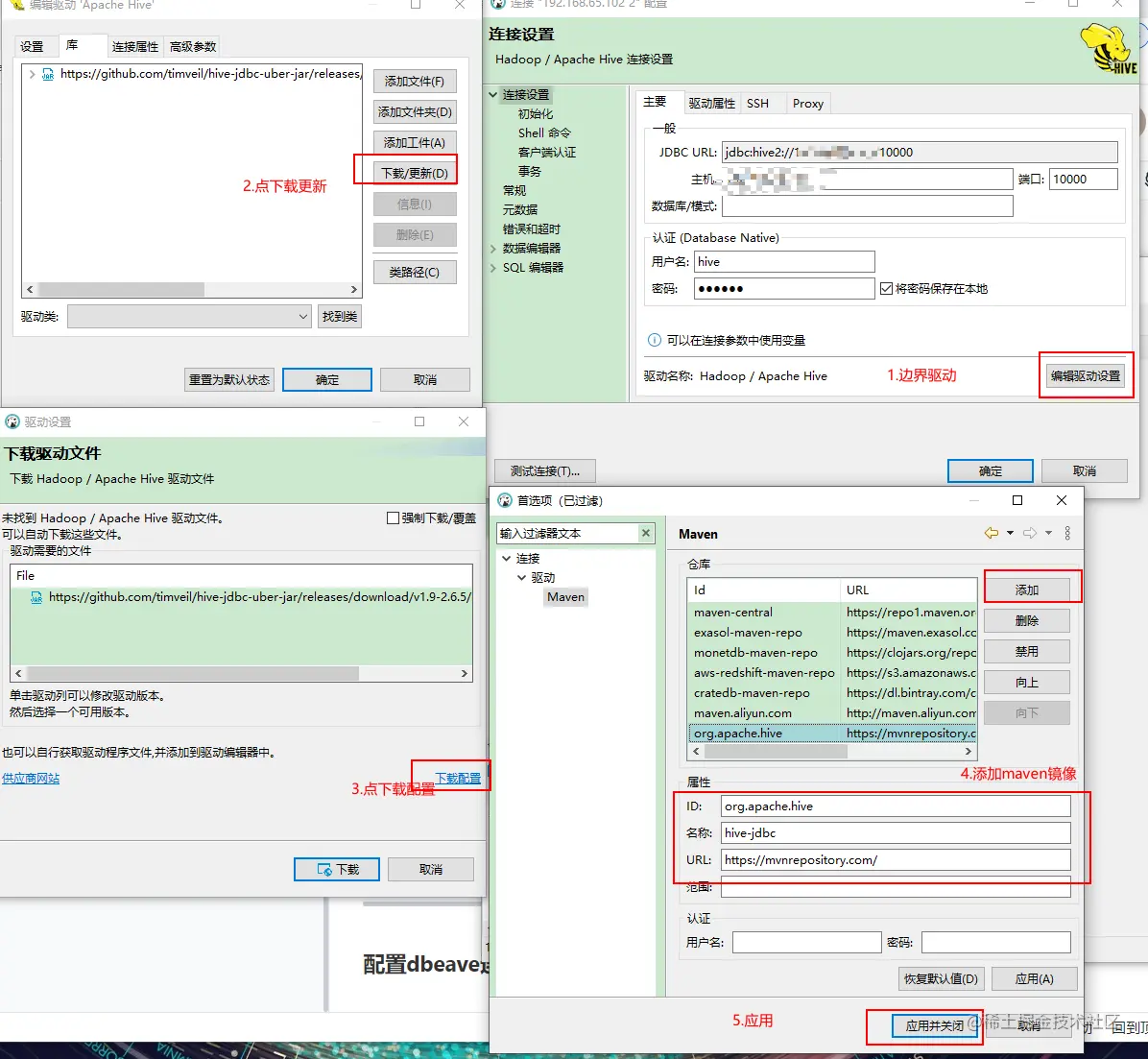
Task: Click the 名称 field containing hive-jdbc
Action: click(x=896, y=832)
